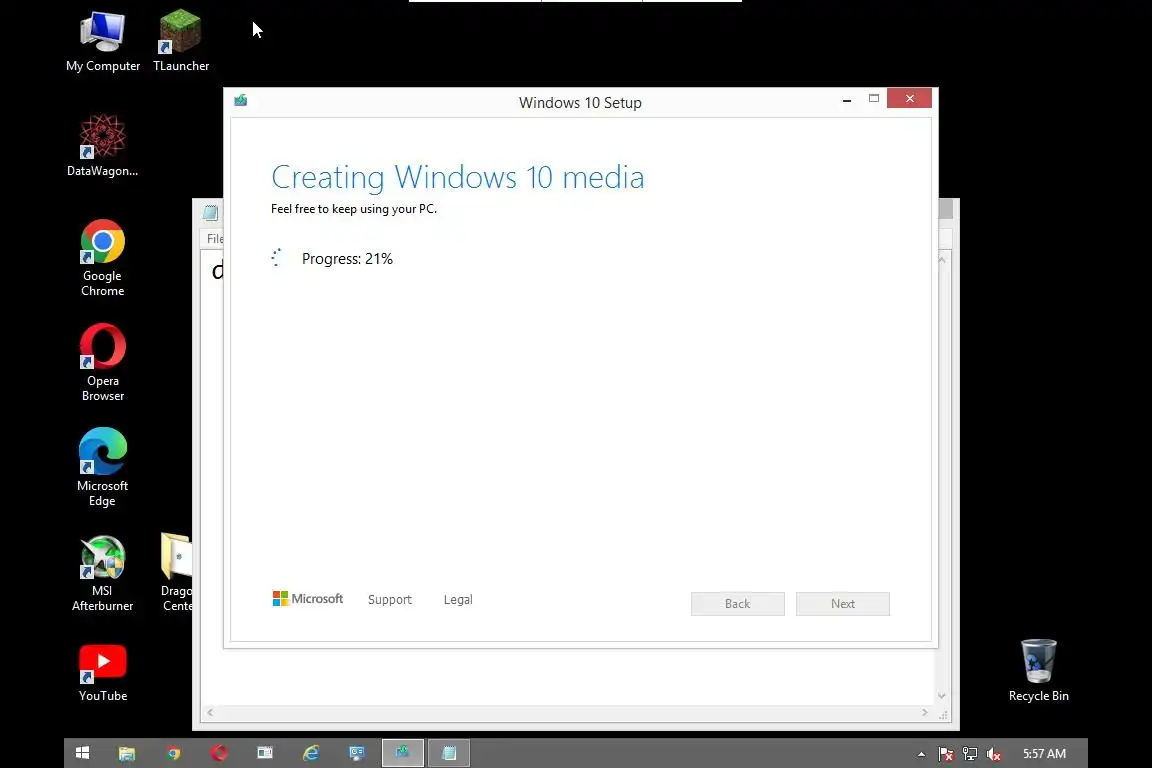Click the Support link in Setup

[389, 600]
